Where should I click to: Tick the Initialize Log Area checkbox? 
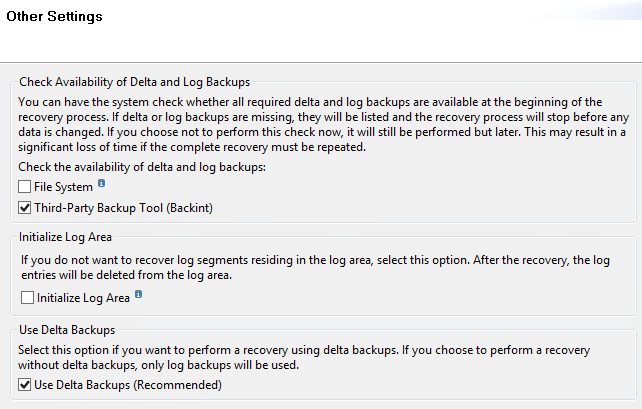[x=25, y=297]
